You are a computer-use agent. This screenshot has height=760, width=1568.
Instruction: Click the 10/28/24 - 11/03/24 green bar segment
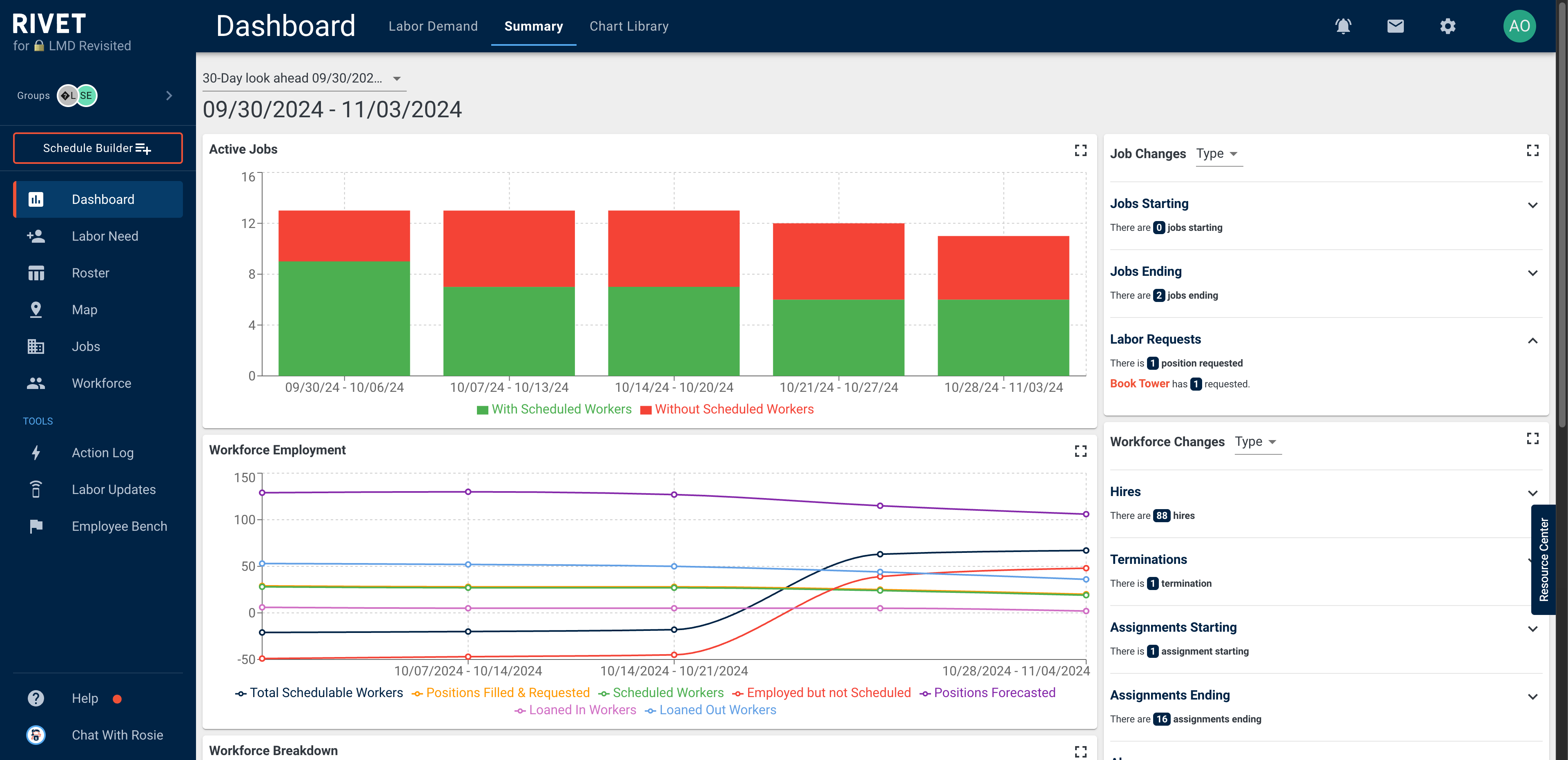pos(1003,337)
